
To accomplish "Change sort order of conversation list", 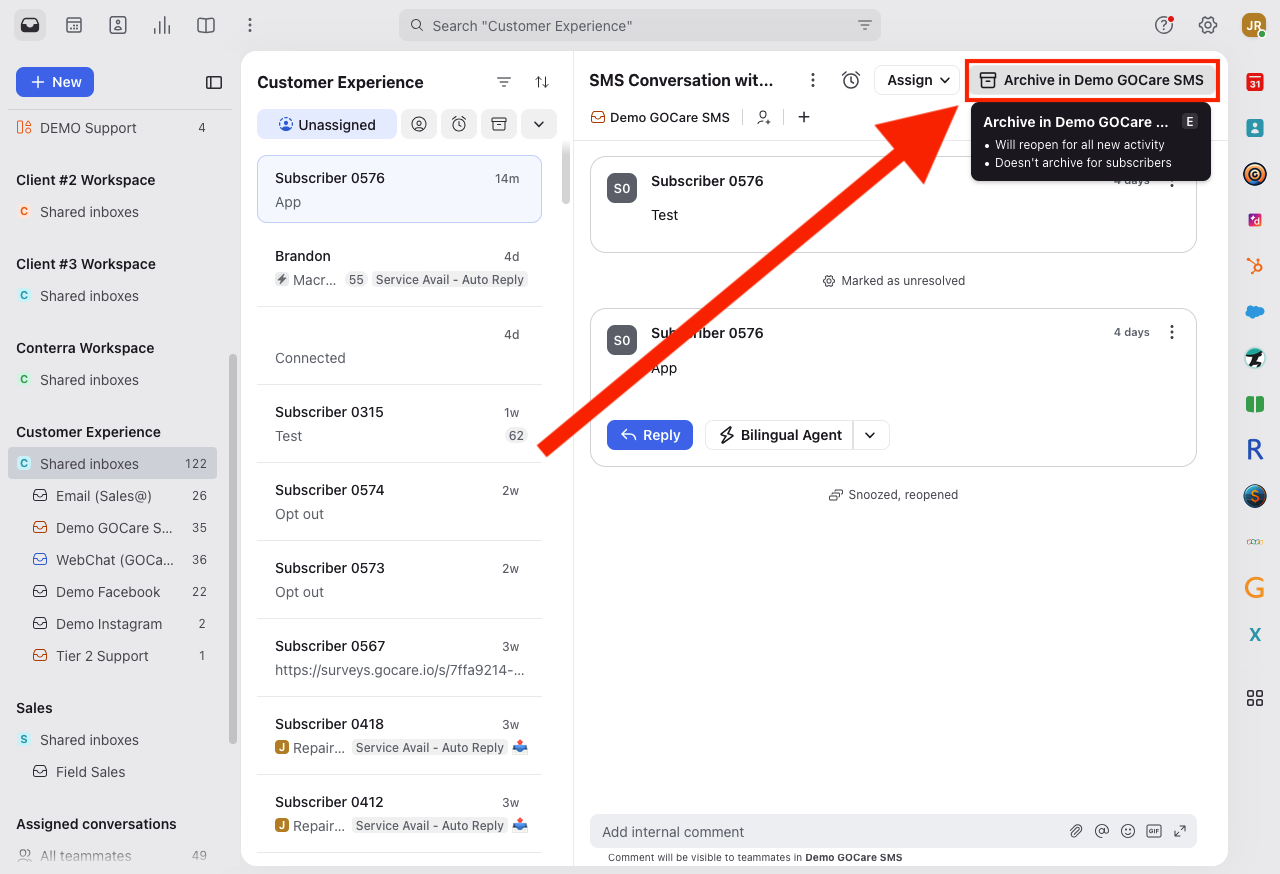I will [x=542, y=82].
